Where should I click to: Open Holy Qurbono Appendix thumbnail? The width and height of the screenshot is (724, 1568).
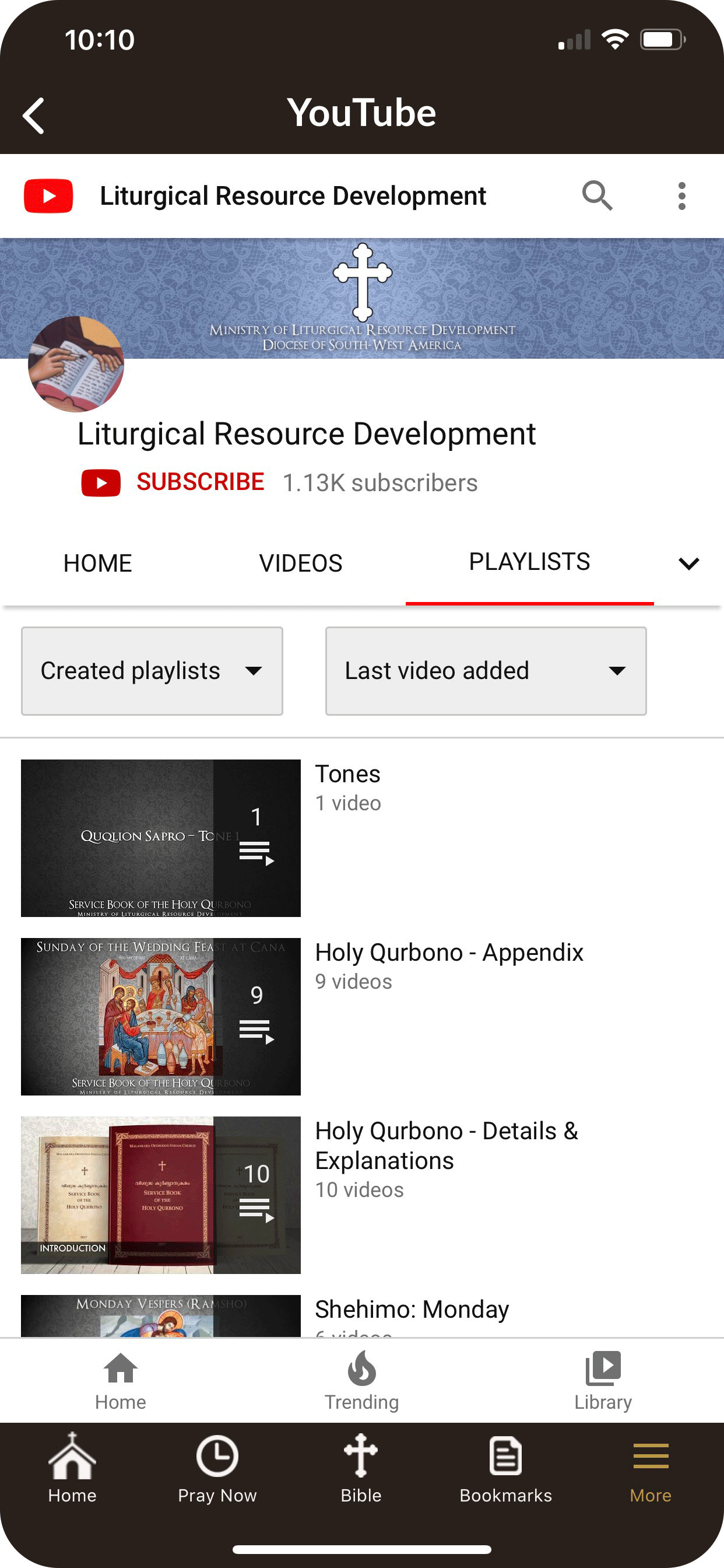161,1017
